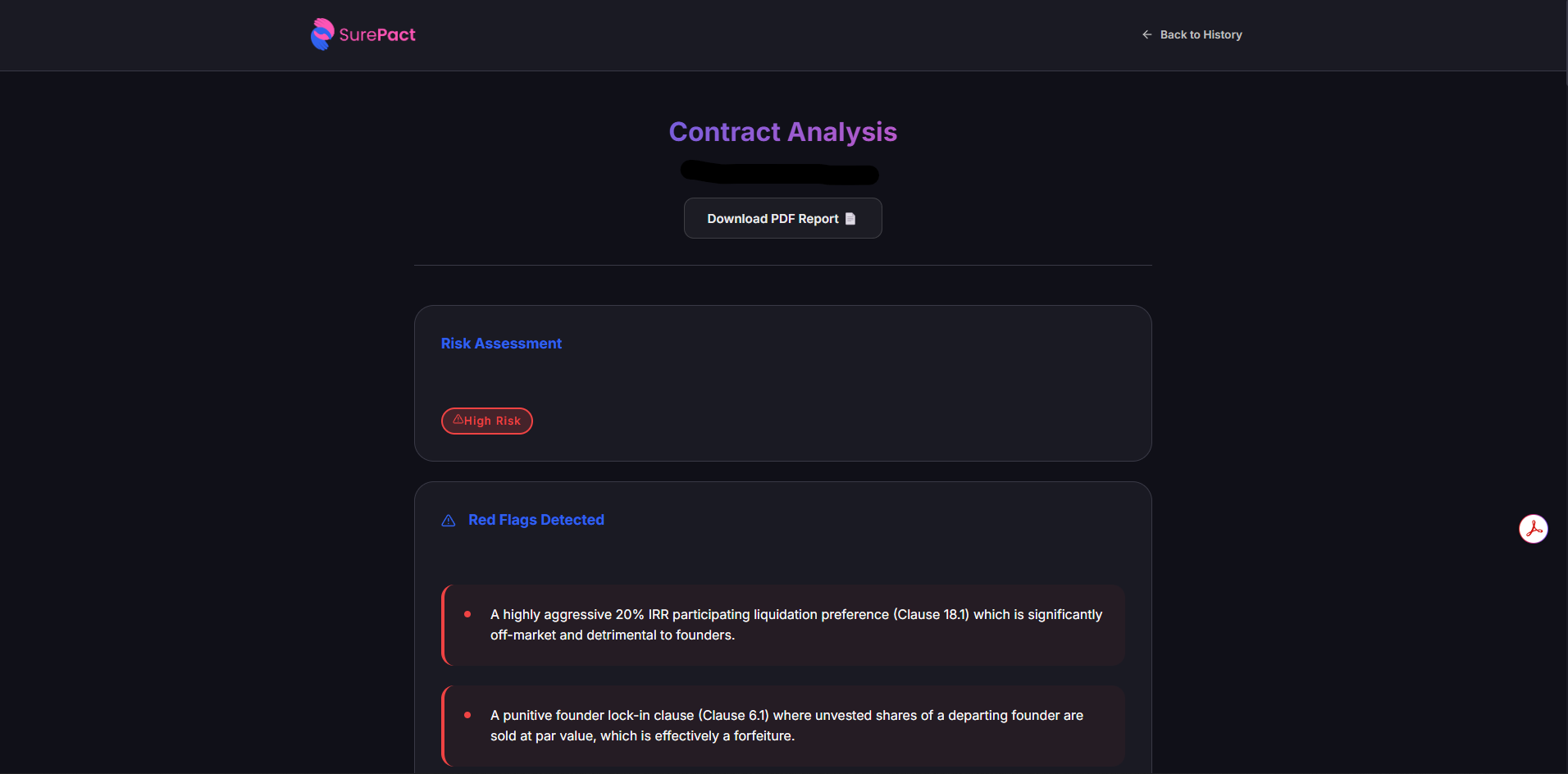Click the red bullet beside the founder lock-in flag
The image size is (1568, 774).
pos(467,715)
